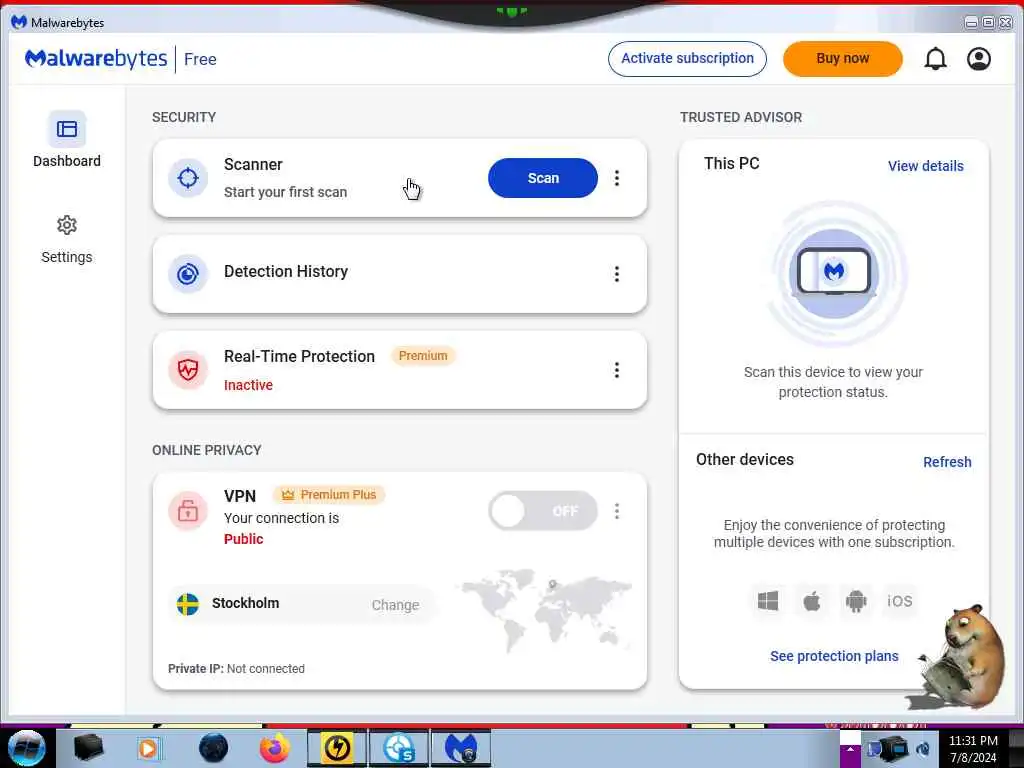Click the orange Buy now button
This screenshot has height=768, width=1024.
tap(842, 59)
